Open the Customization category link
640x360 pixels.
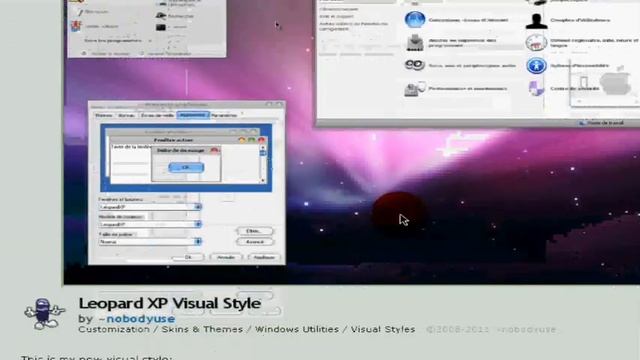pos(114,329)
